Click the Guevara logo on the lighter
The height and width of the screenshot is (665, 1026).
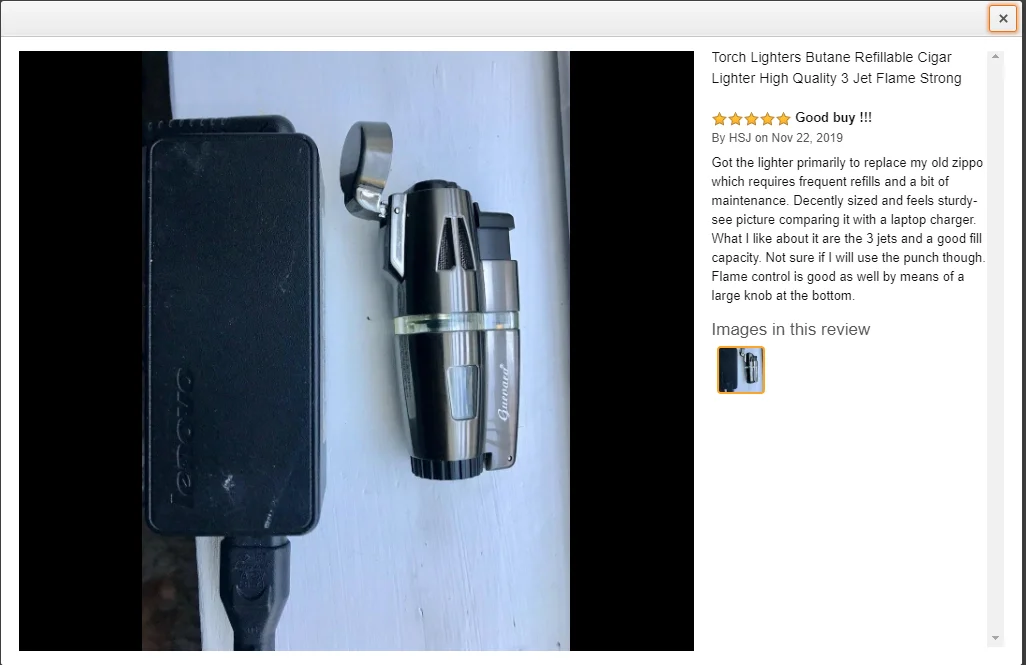tap(504, 391)
